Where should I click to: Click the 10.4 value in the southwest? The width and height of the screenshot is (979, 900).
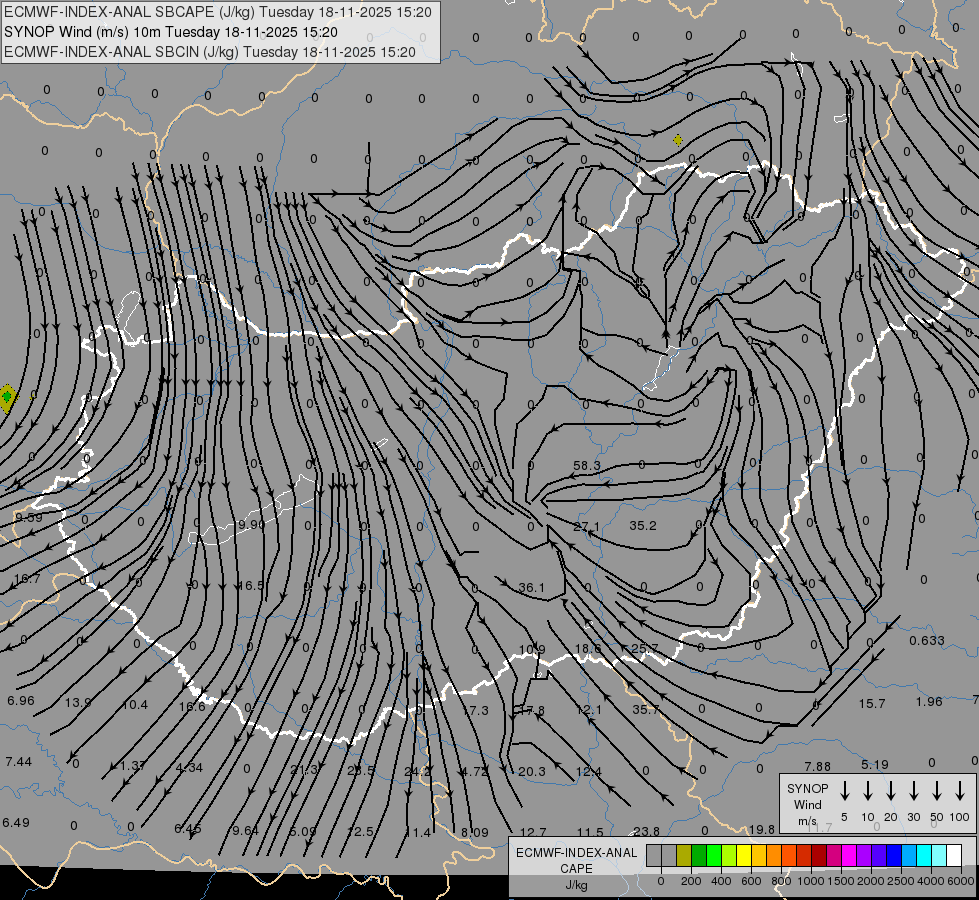(135, 705)
